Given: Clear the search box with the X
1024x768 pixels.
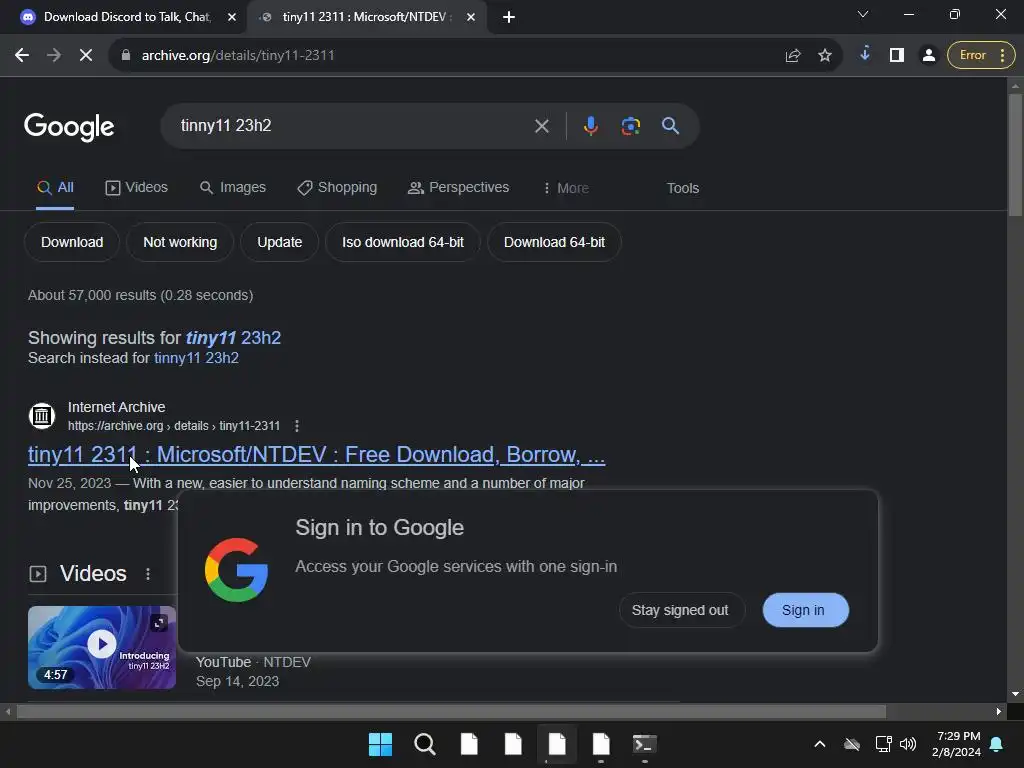Looking at the screenshot, I should tap(541, 126).
